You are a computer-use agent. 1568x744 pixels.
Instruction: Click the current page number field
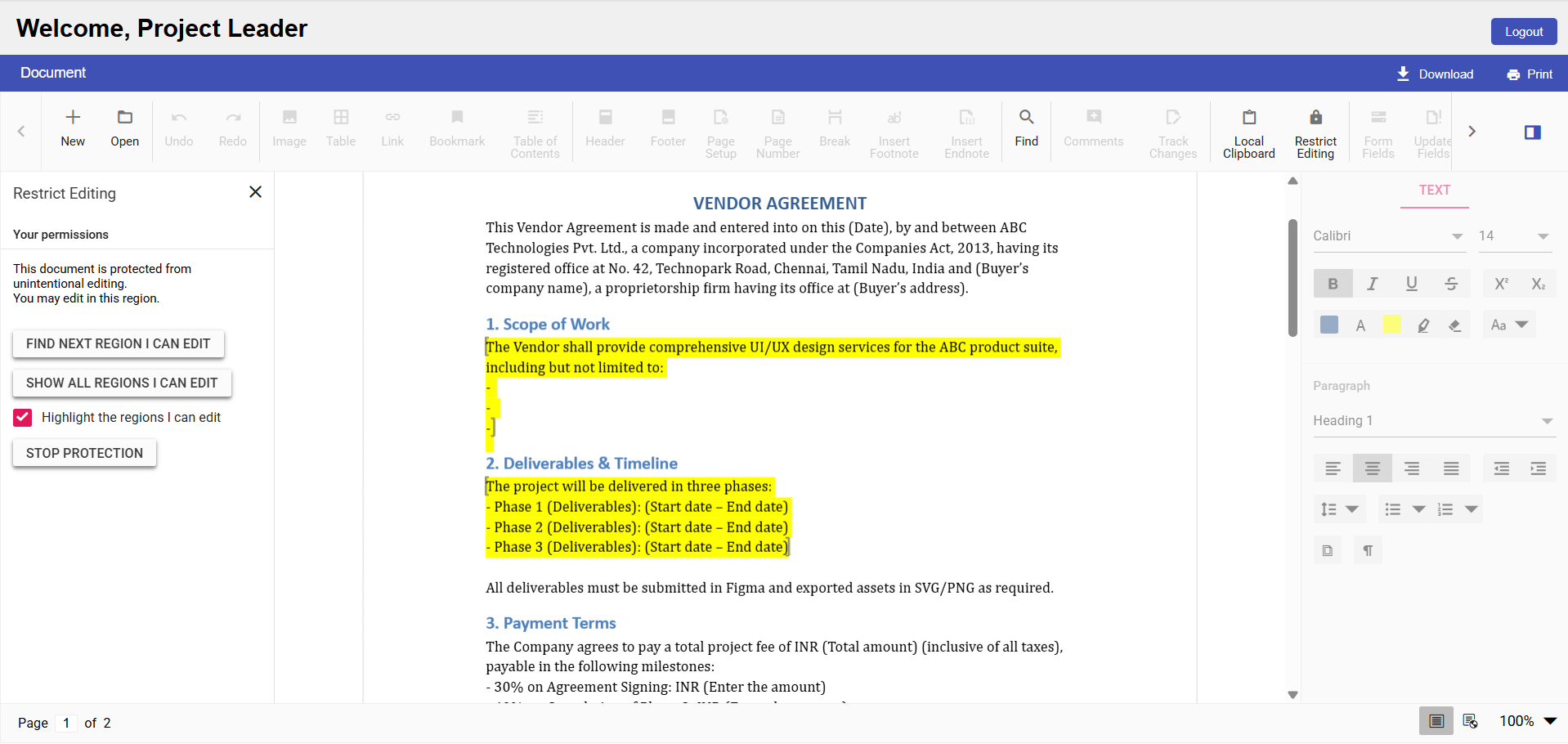(x=66, y=723)
